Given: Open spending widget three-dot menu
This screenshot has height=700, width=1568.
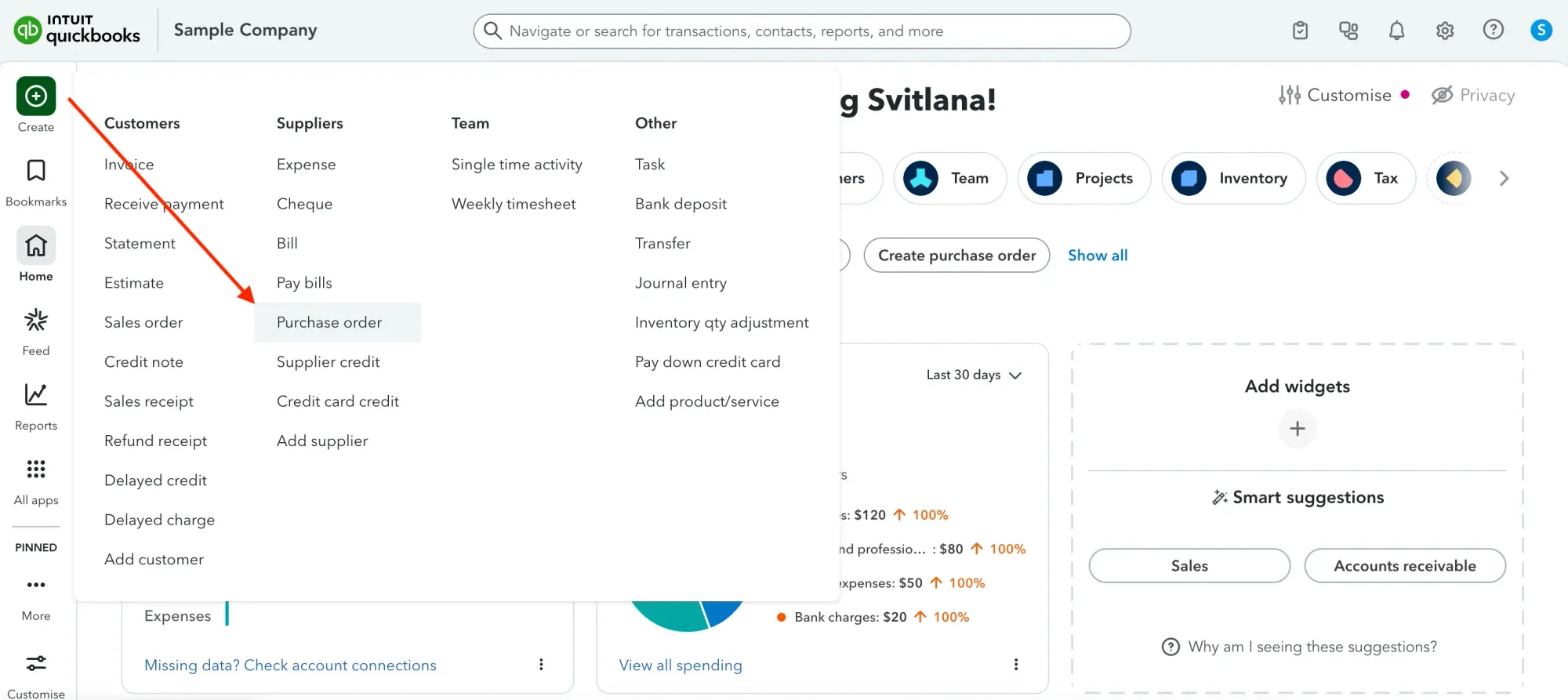Looking at the screenshot, I should click(x=1016, y=665).
